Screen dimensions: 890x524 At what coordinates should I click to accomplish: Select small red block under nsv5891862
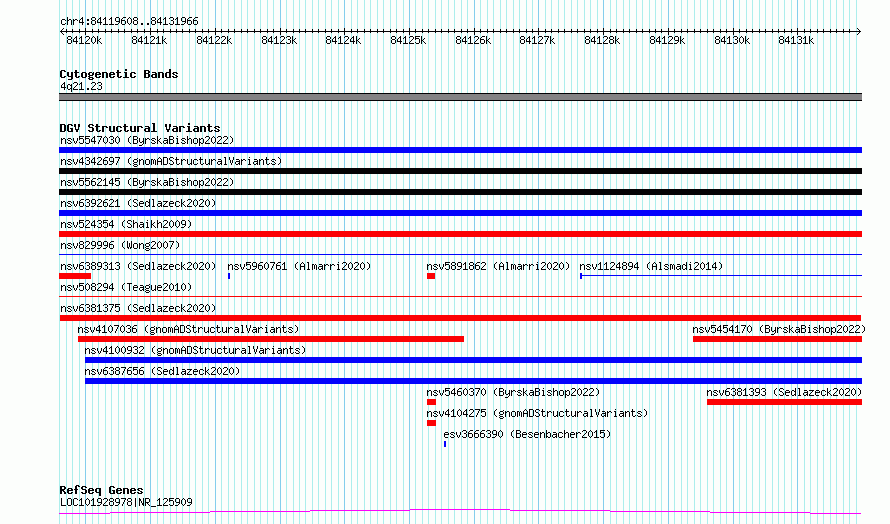point(431,276)
